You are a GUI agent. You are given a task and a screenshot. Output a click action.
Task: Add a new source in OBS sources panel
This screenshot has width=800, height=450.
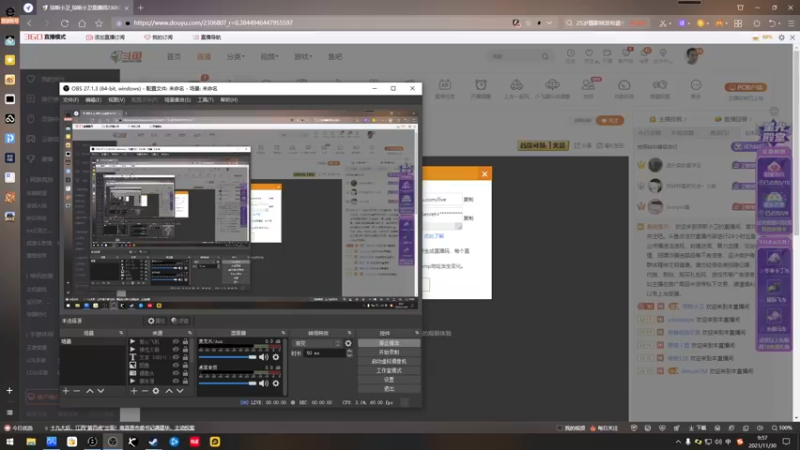(x=134, y=391)
